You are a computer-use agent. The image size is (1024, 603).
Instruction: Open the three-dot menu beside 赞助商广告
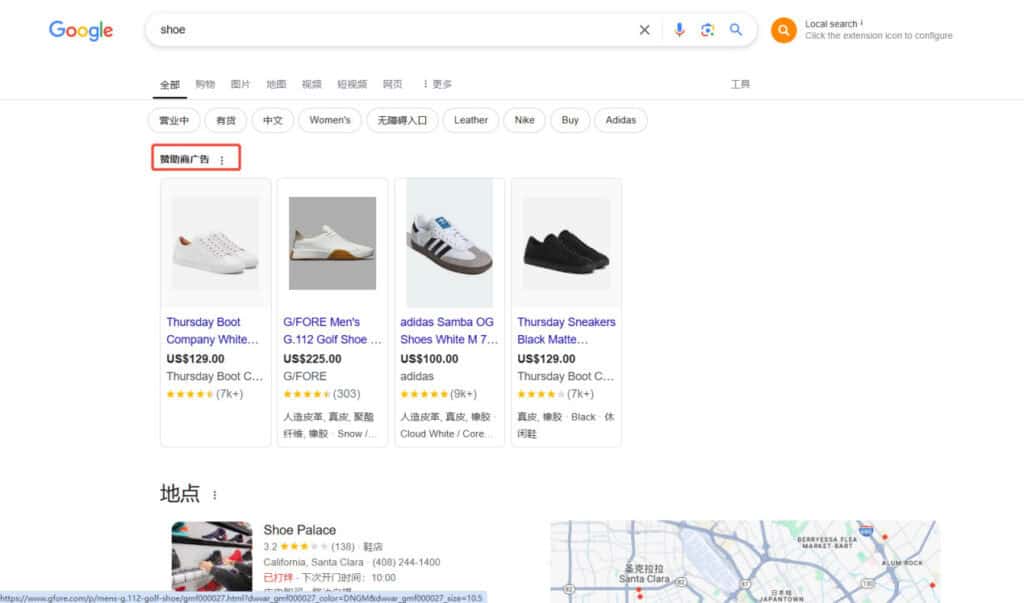pos(222,159)
